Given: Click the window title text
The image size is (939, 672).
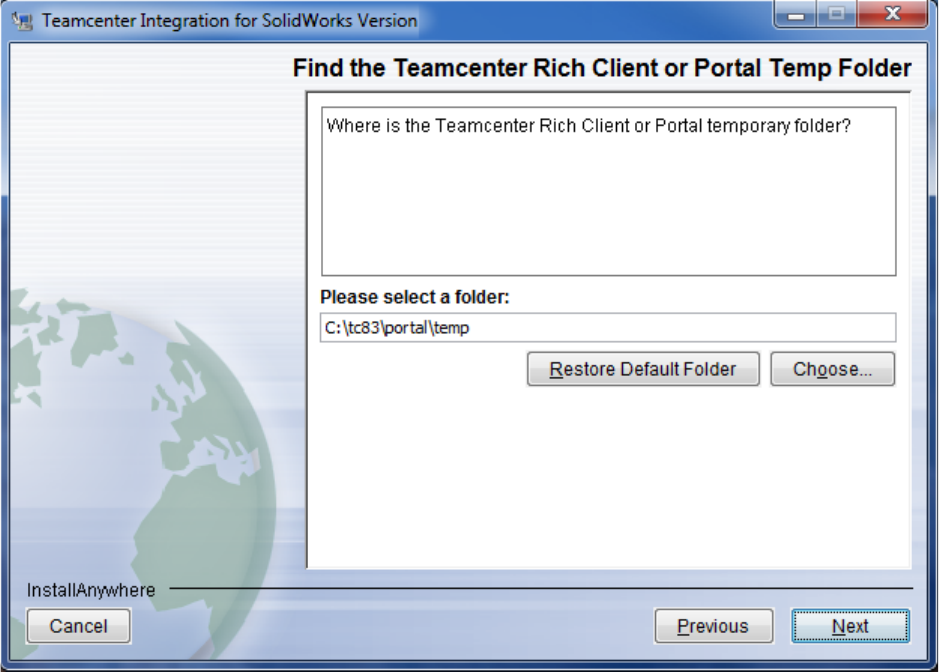Looking at the screenshot, I should [x=229, y=20].
